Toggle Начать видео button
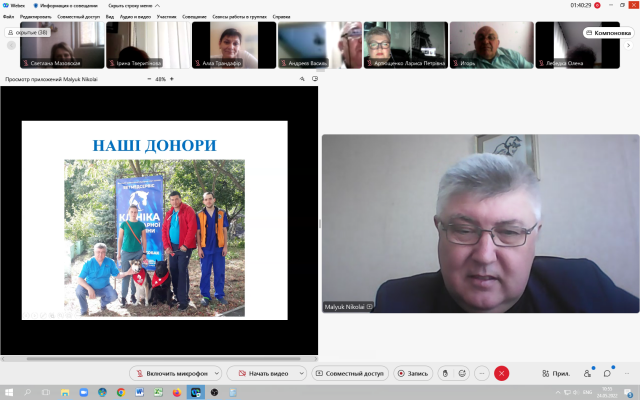 (x=262, y=373)
